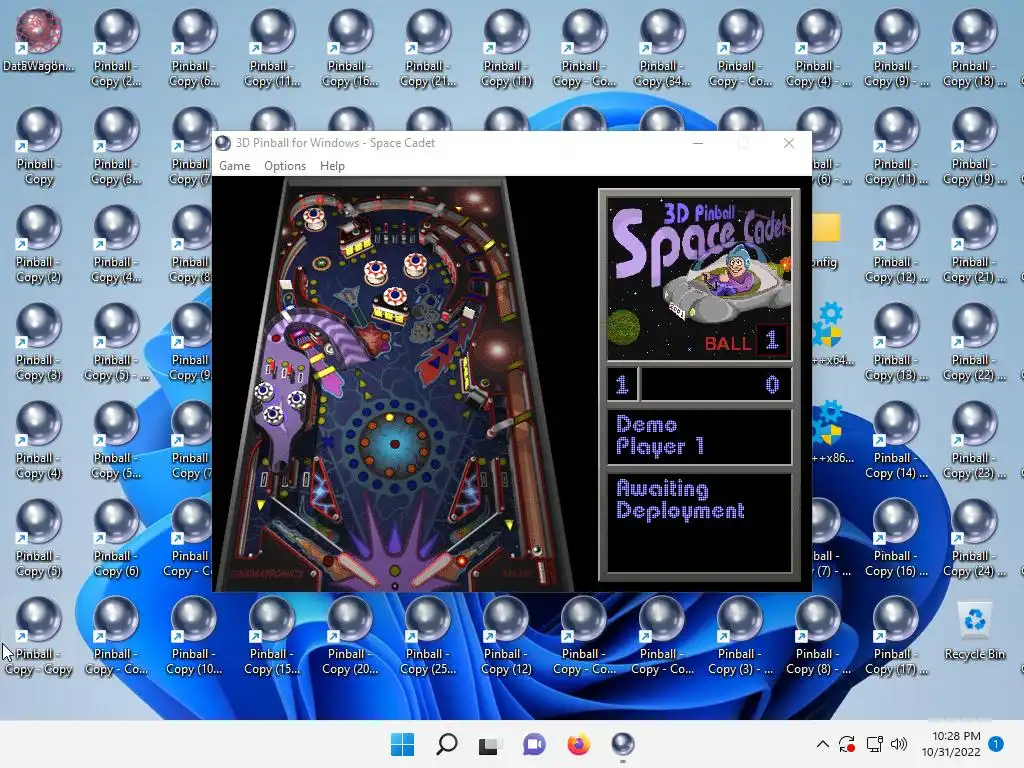This screenshot has width=1024, height=768.
Task: Select the 'Pinball - Copy (9) - ...' desktop shortcut
Action: 895,48
